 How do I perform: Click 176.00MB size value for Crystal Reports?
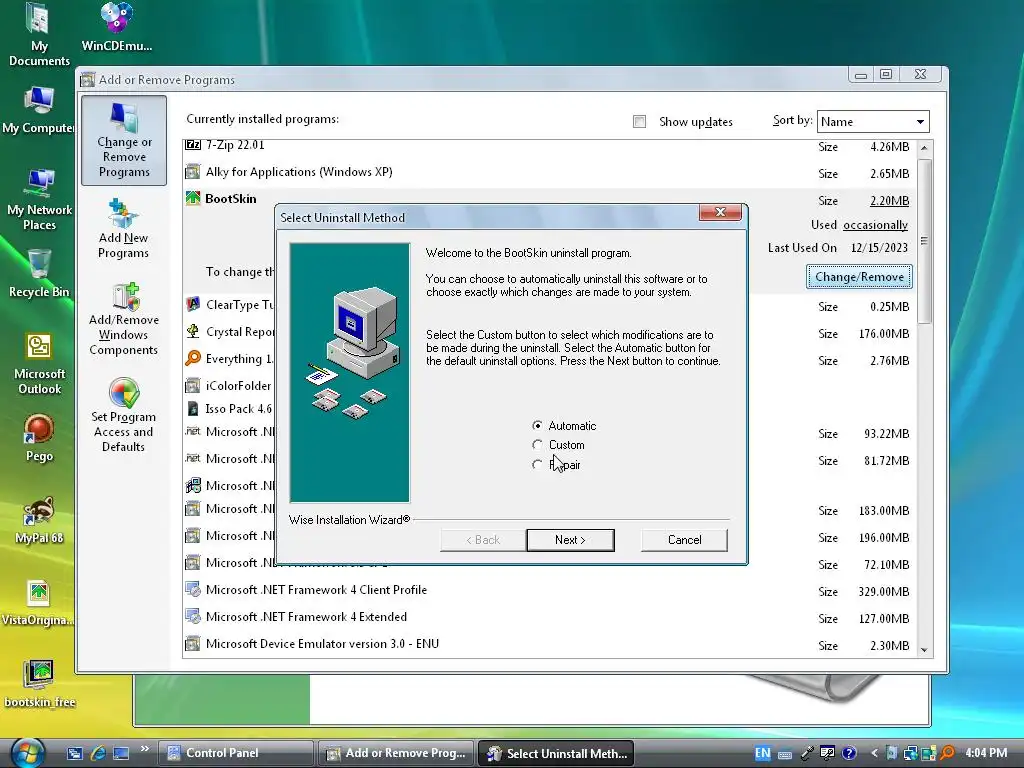click(884, 334)
